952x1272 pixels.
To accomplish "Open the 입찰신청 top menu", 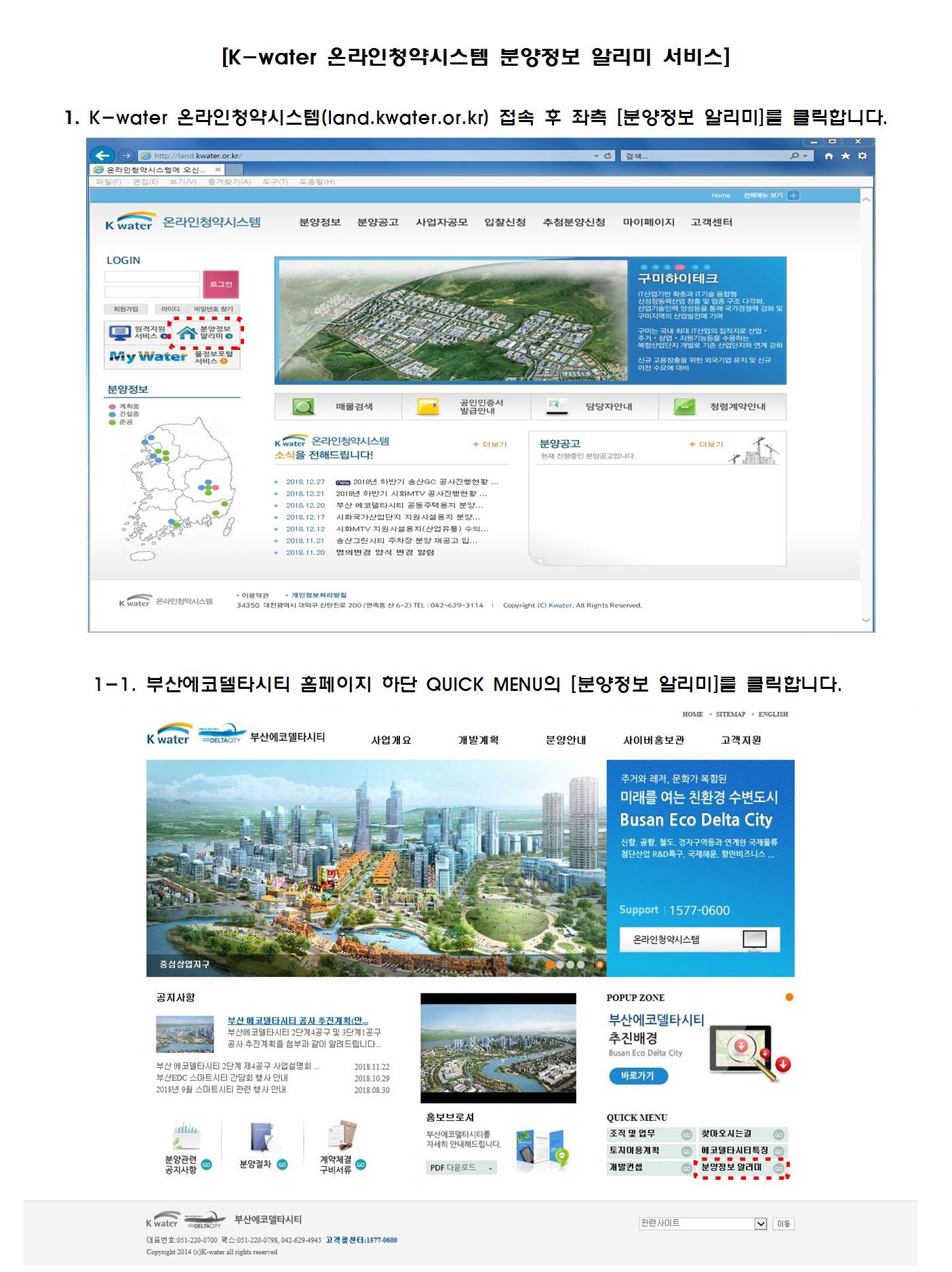I will [x=504, y=222].
